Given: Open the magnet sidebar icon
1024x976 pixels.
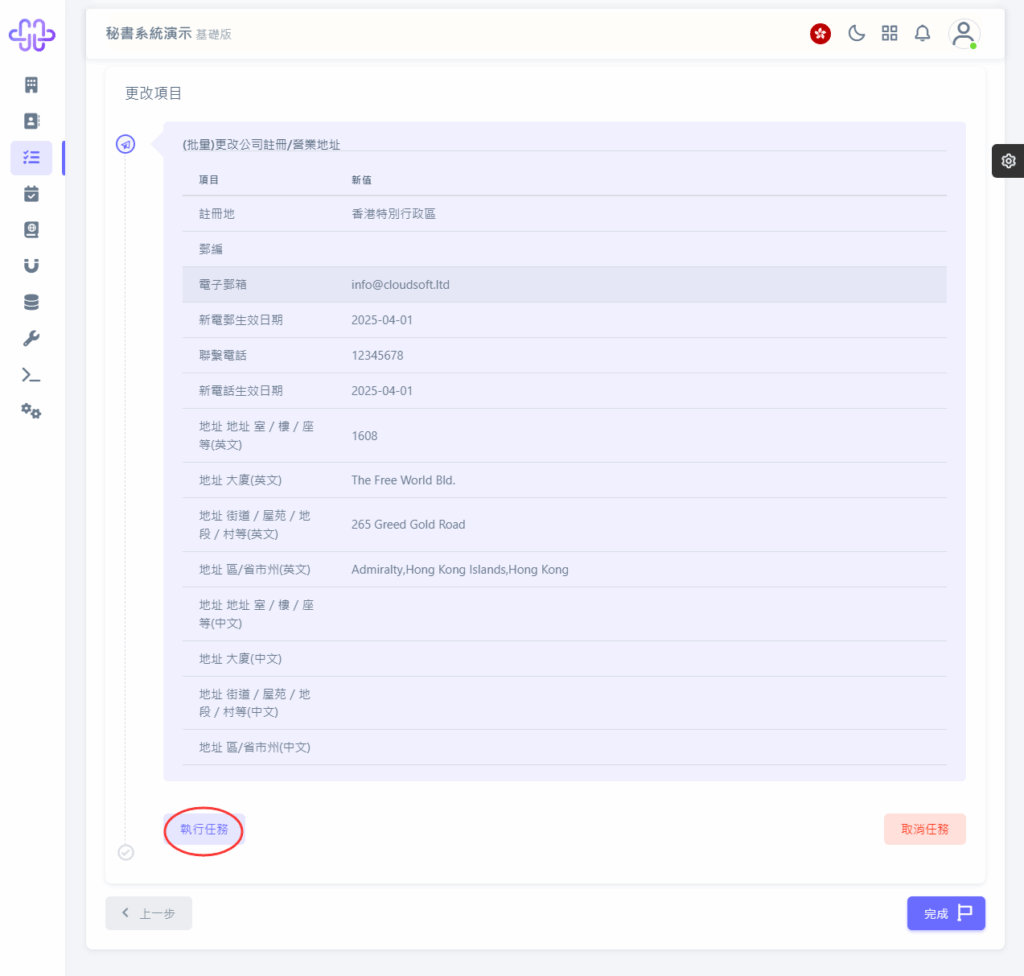Looking at the screenshot, I should click(31, 265).
